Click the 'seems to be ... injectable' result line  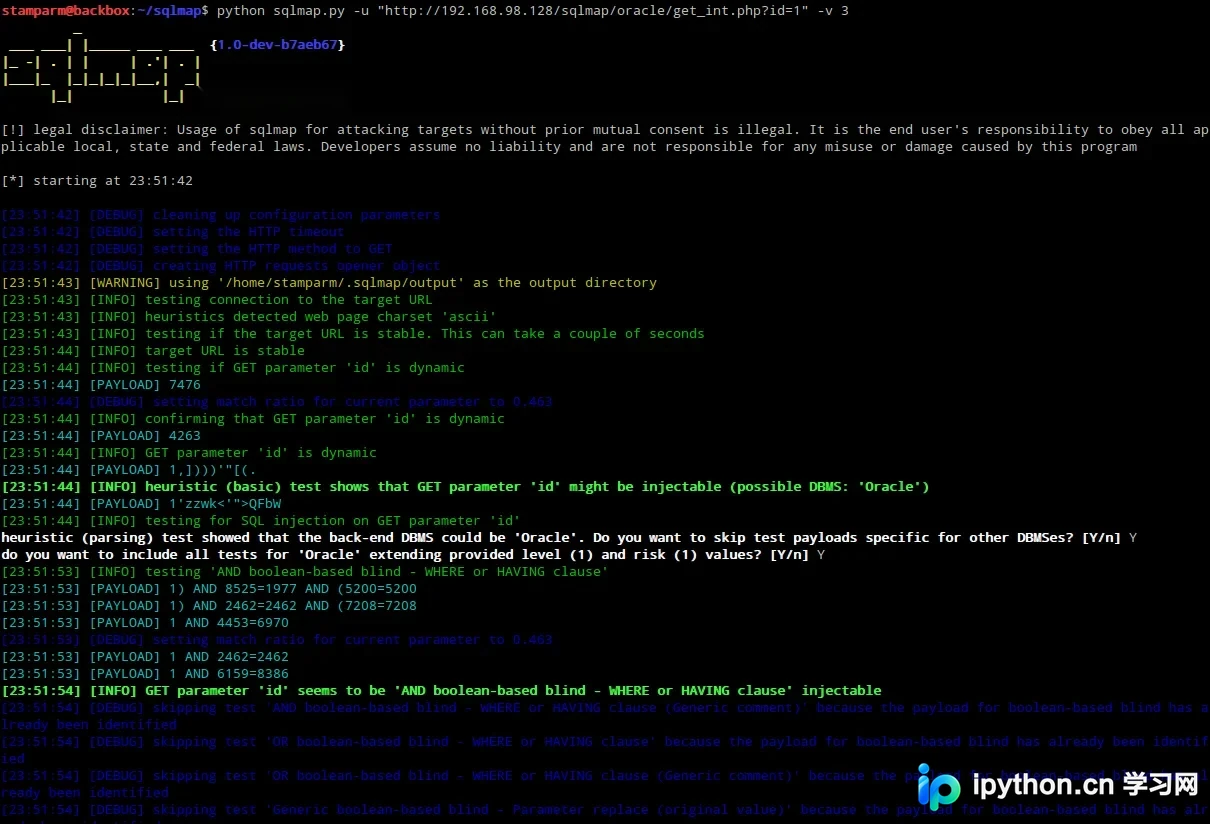tap(441, 691)
